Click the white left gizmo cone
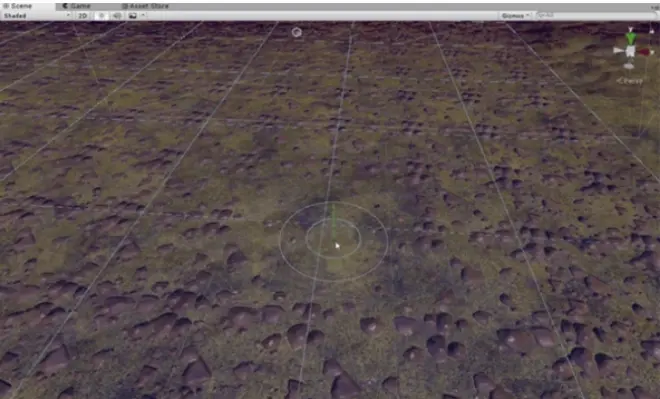The width and height of the screenshot is (660, 399). coord(618,51)
